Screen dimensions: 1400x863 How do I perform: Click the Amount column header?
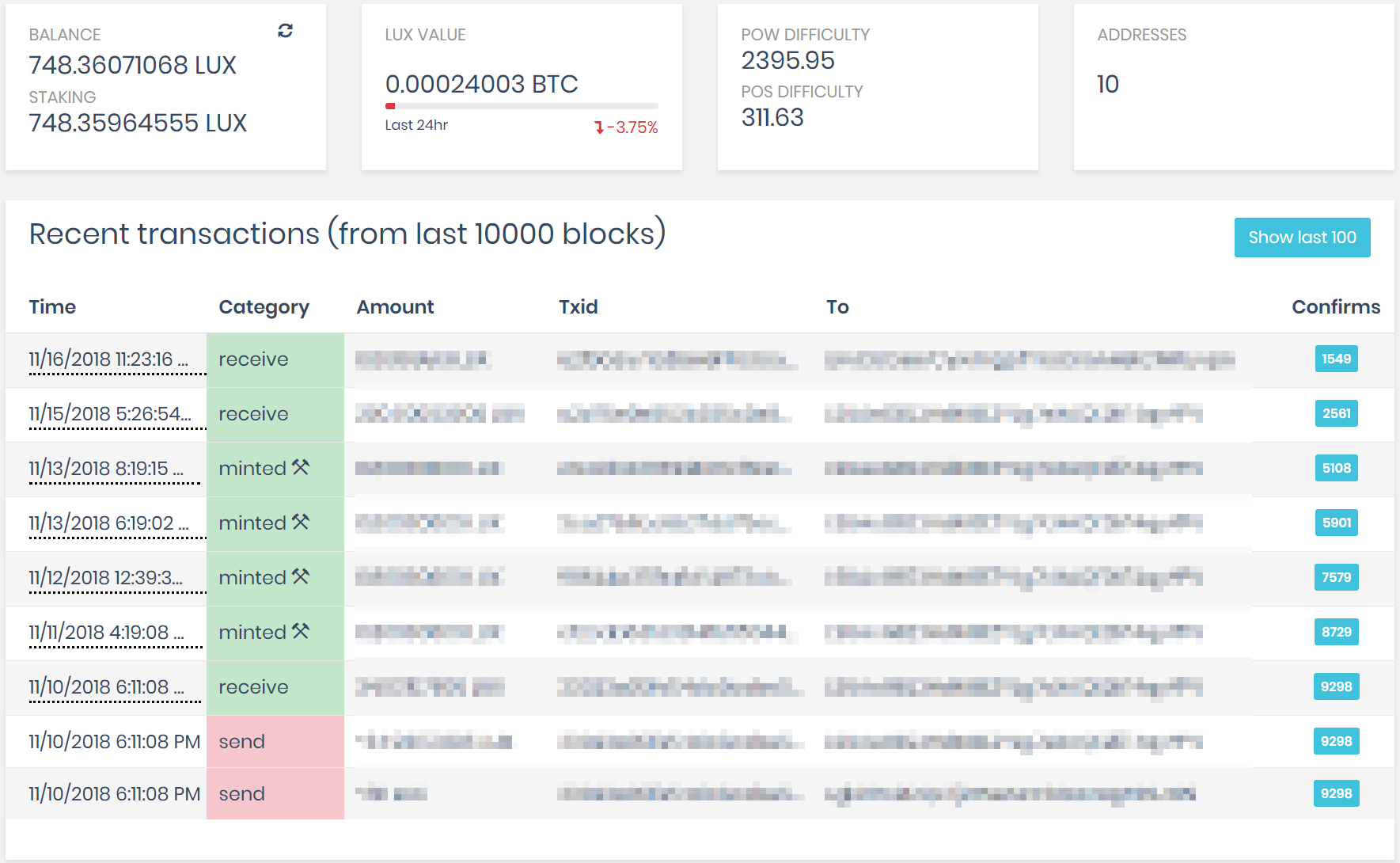coord(396,307)
